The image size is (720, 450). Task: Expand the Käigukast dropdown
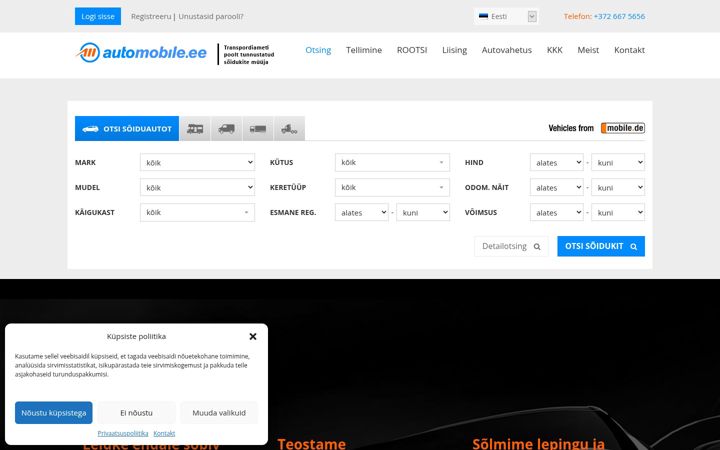pos(197,213)
